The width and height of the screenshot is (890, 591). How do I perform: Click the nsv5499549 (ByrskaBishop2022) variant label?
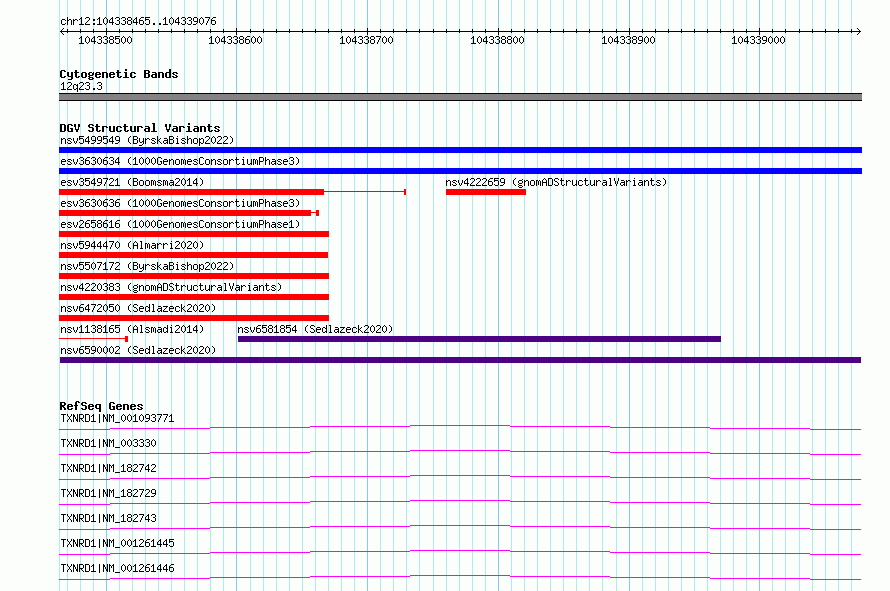pyautogui.click(x=147, y=140)
